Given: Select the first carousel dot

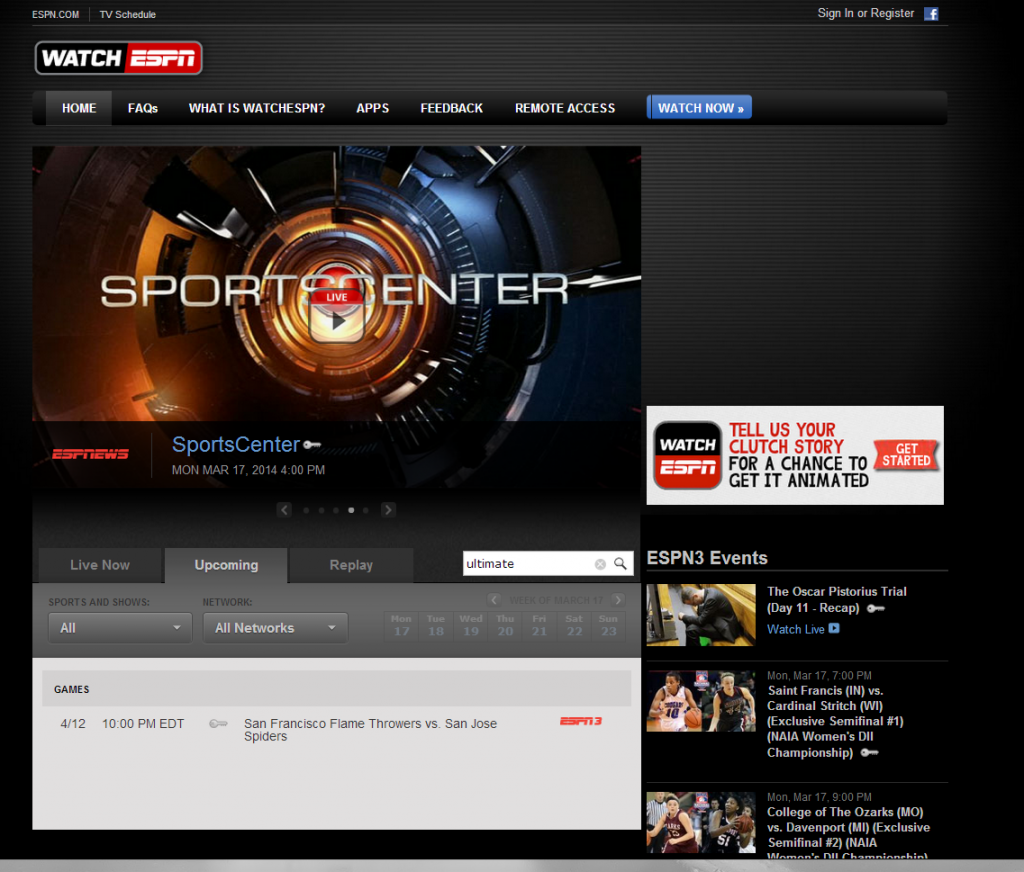Looking at the screenshot, I should click(306, 510).
